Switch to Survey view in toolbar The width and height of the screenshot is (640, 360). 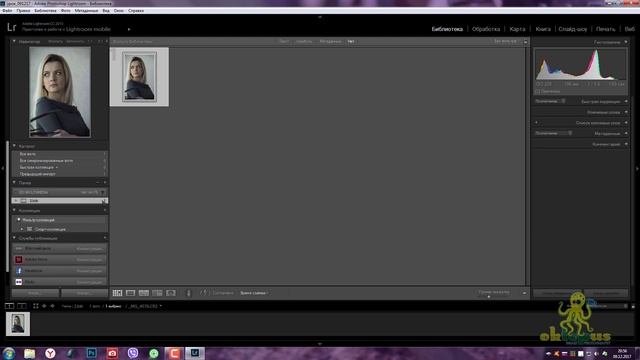[157, 293]
